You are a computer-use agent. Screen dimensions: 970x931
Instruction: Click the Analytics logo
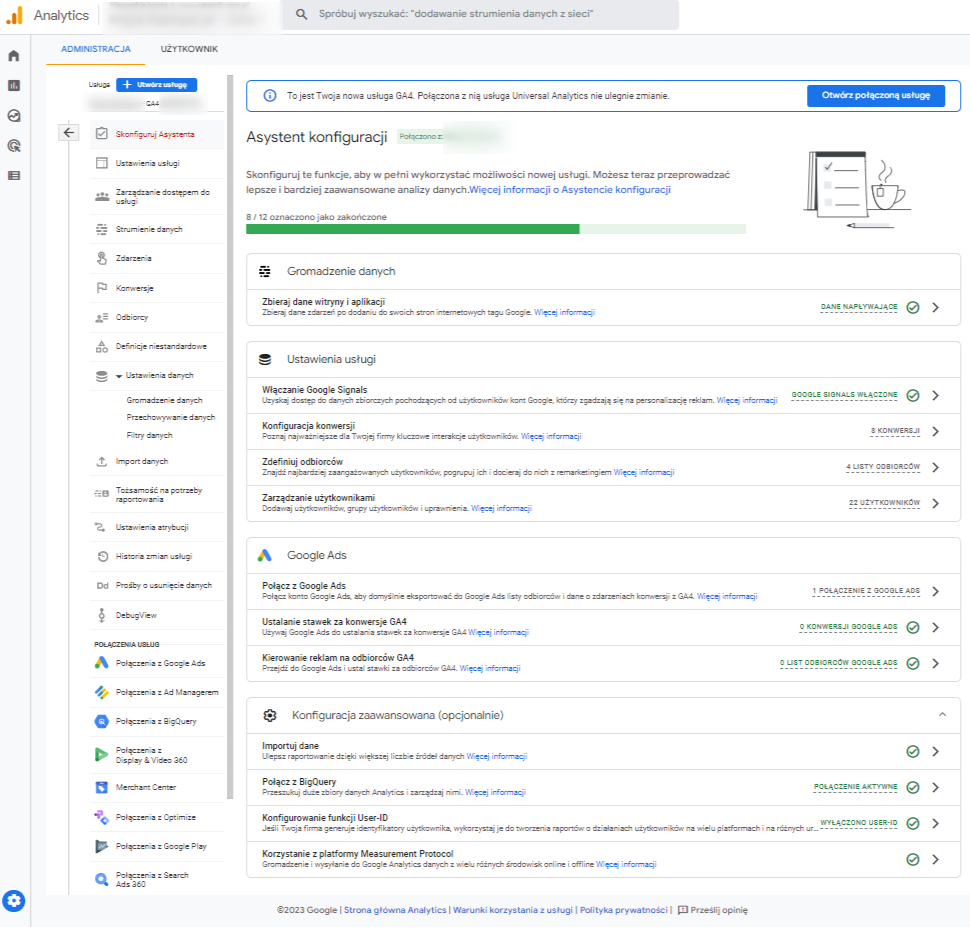point(15,15)
